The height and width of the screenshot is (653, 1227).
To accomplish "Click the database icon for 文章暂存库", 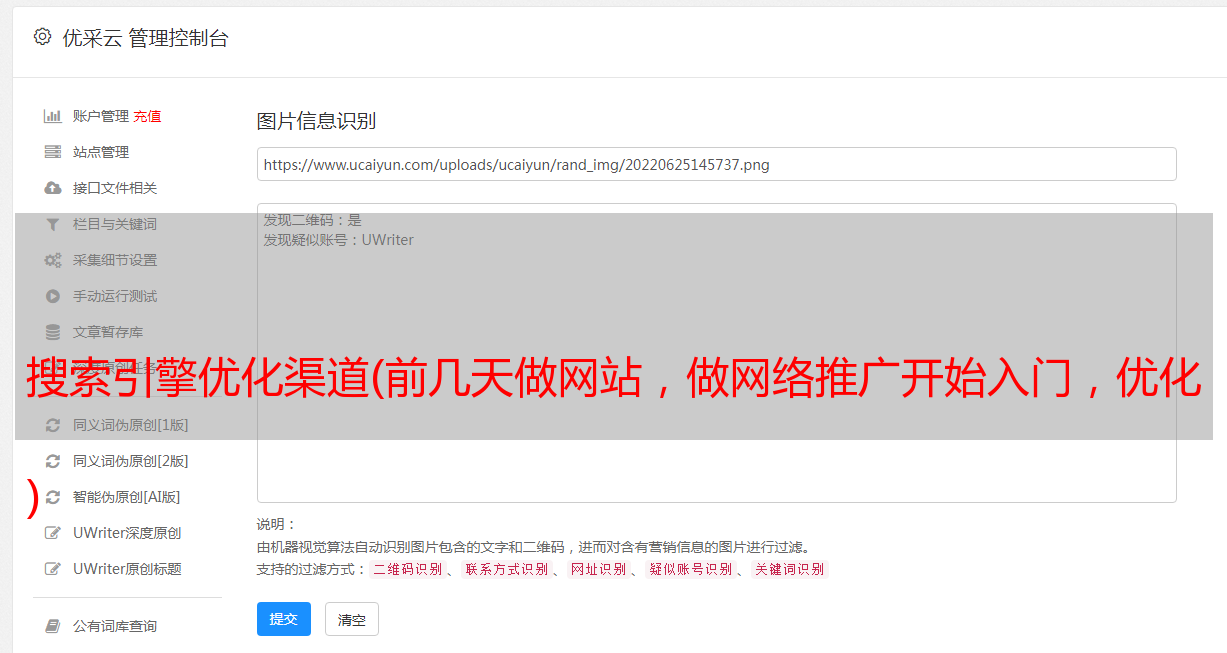I will [53, 332].
